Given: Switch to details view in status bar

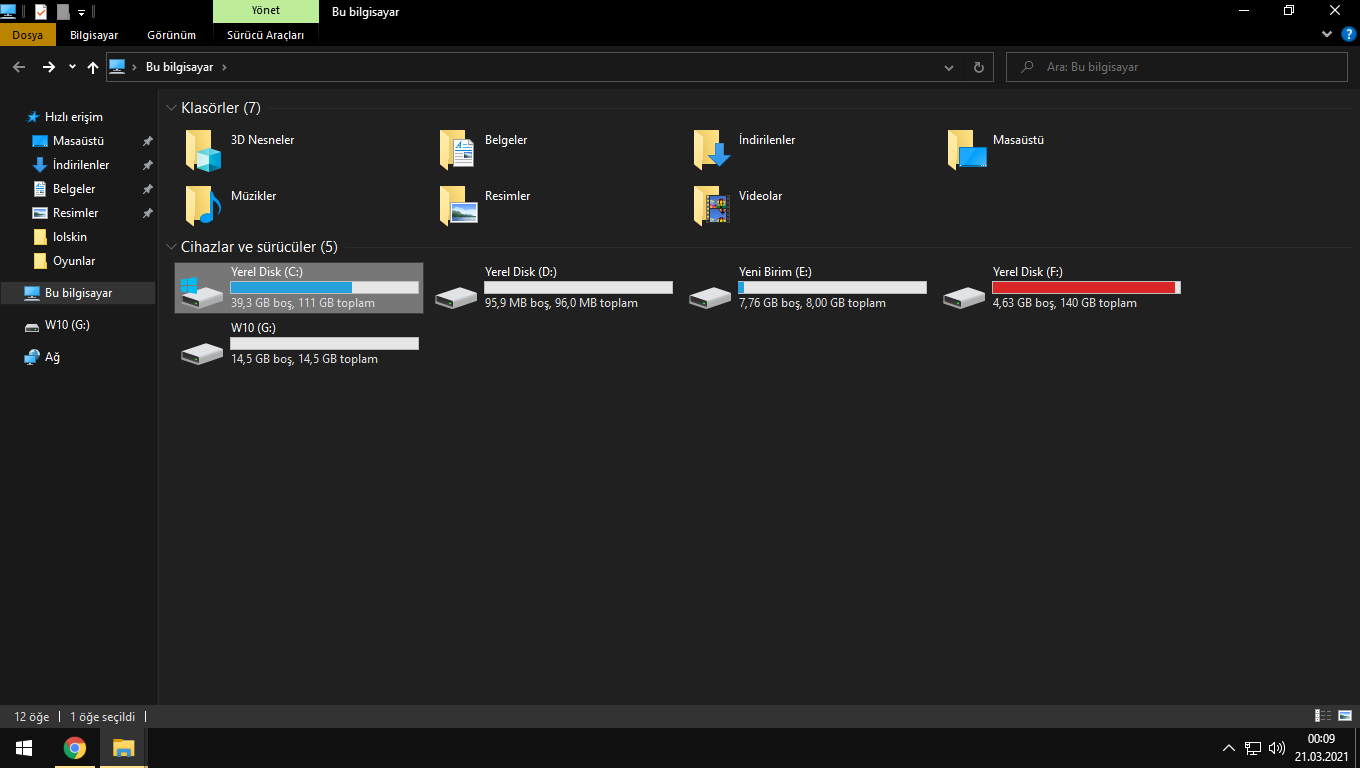Looking at the screenshot, I should point(1323,715).
